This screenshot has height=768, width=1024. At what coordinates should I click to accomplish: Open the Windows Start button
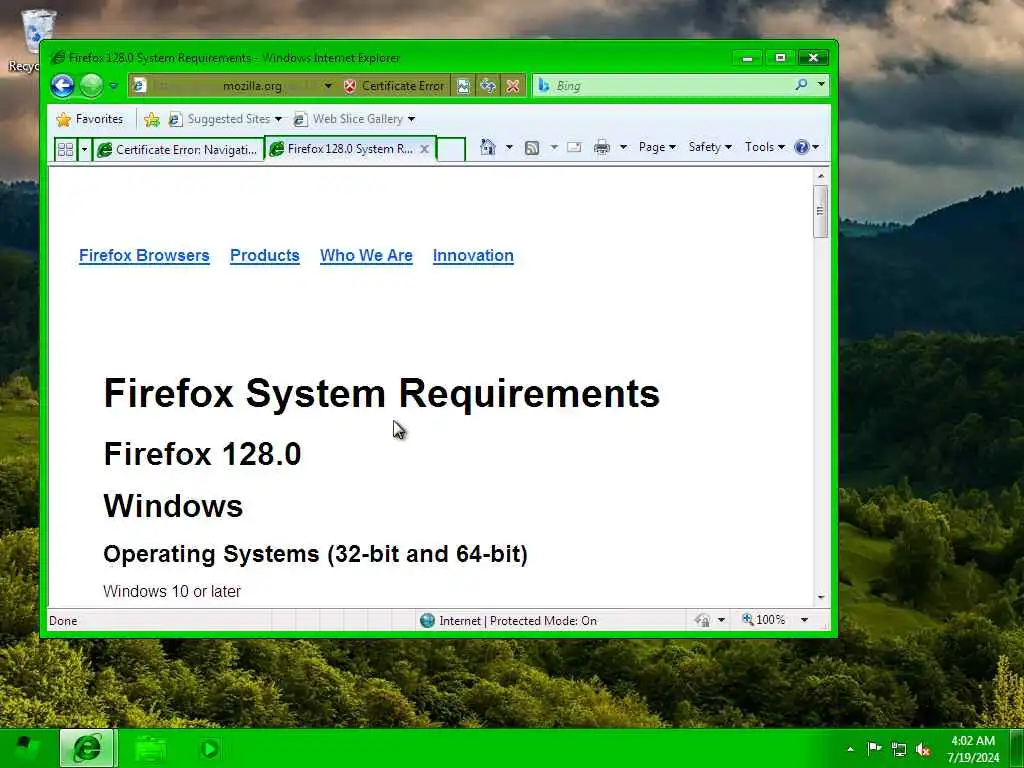(26, 748)
